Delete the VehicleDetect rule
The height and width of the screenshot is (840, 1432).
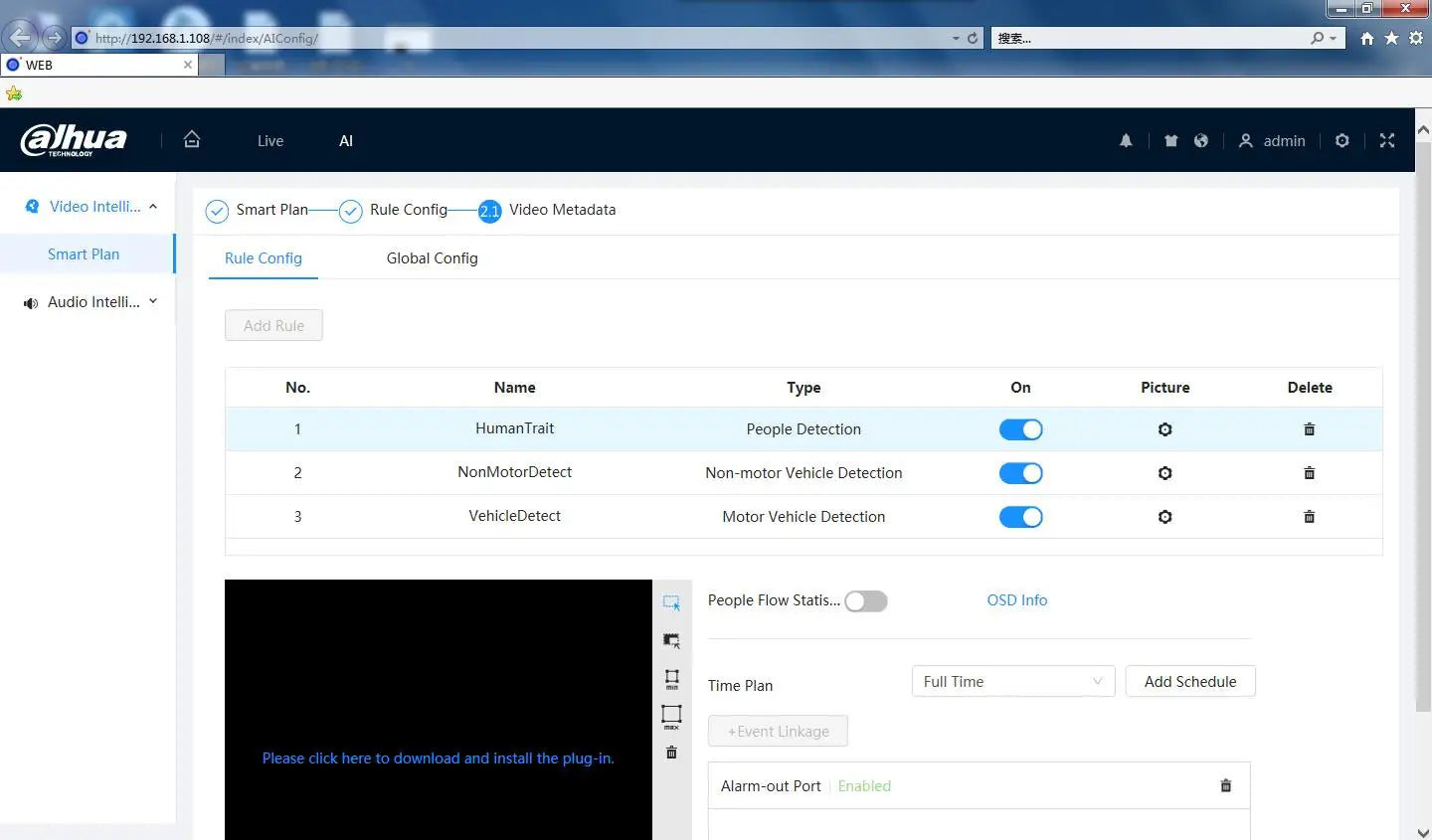pos(1309,517)
